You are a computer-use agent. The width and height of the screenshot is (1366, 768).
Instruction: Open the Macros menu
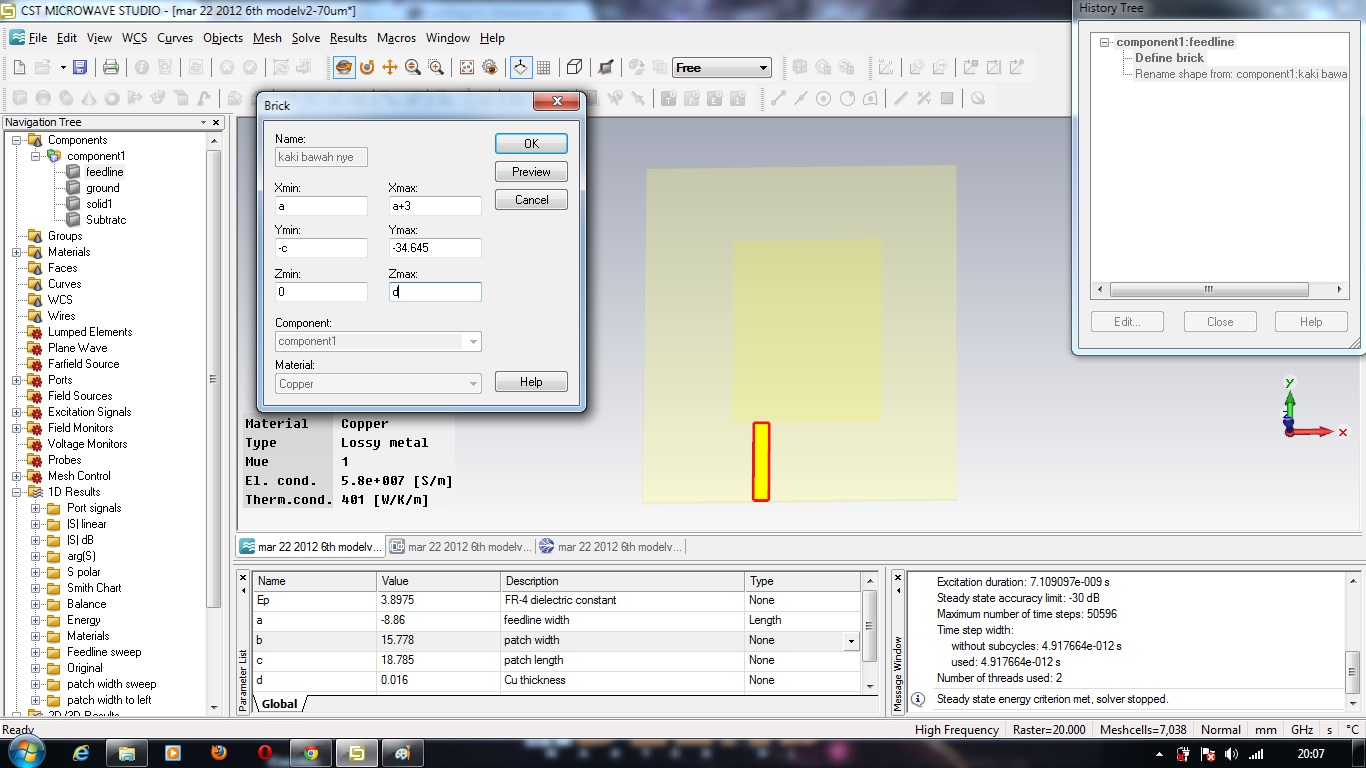tap(396, 38)
